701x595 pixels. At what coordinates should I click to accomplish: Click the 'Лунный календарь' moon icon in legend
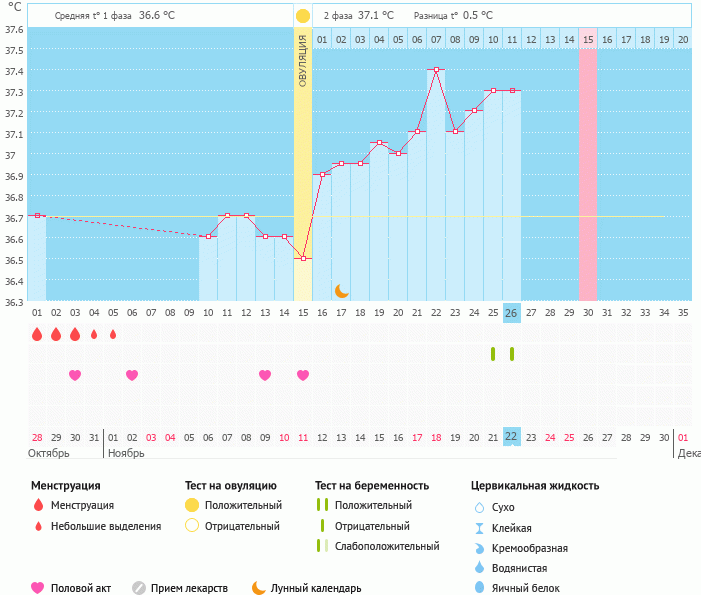coord(259,588)
